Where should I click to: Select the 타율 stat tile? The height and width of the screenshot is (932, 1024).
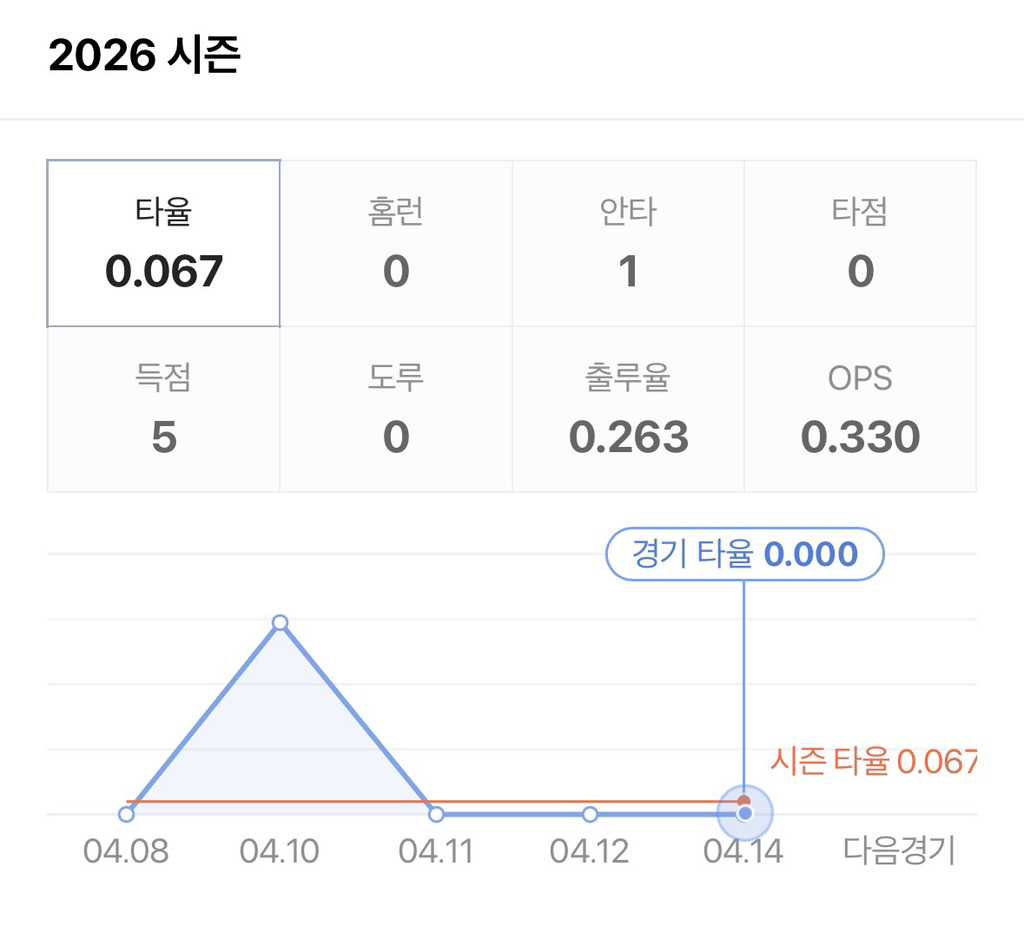[163, 243]
